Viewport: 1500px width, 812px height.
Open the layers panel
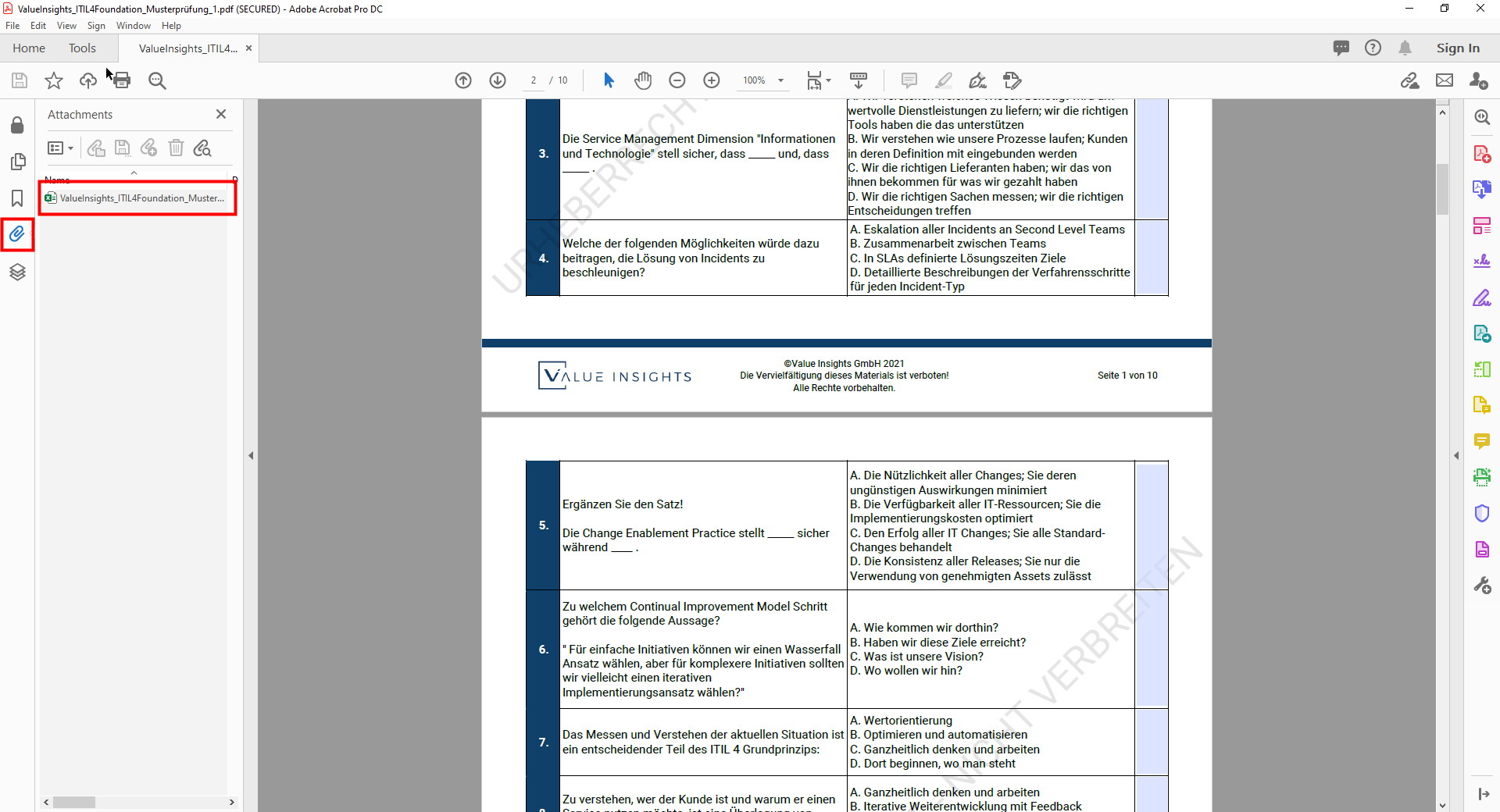(17, 272)
